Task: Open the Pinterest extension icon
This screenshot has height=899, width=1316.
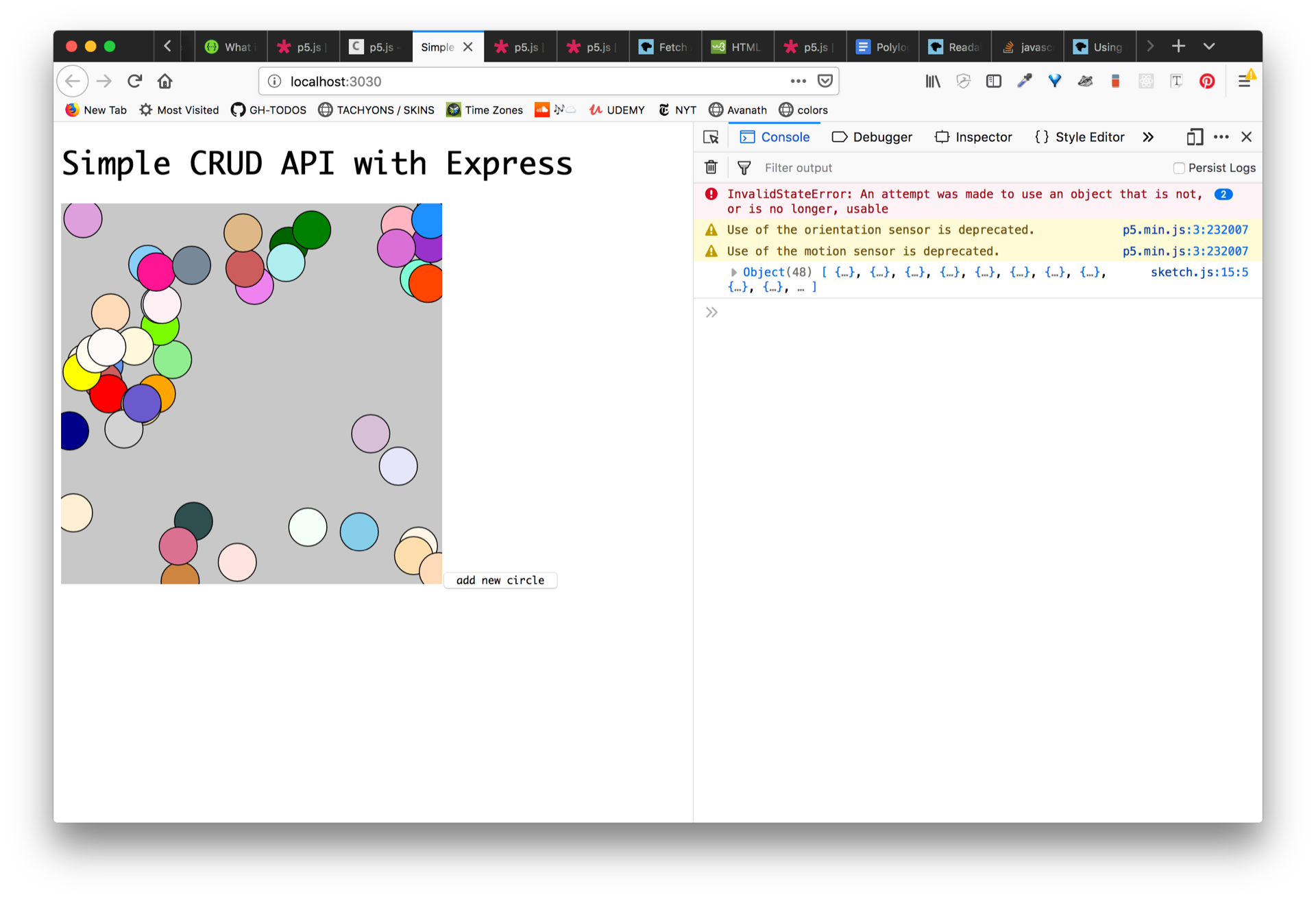Action: coord(1207,82)
